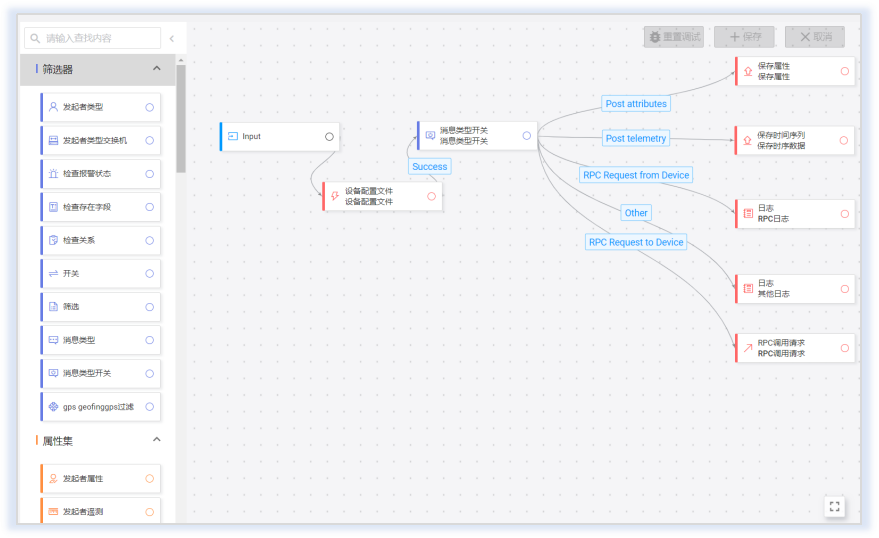This screenshot has width=879, height=538.
Task: Select the Other link label
Action: [x=636, y=213]
